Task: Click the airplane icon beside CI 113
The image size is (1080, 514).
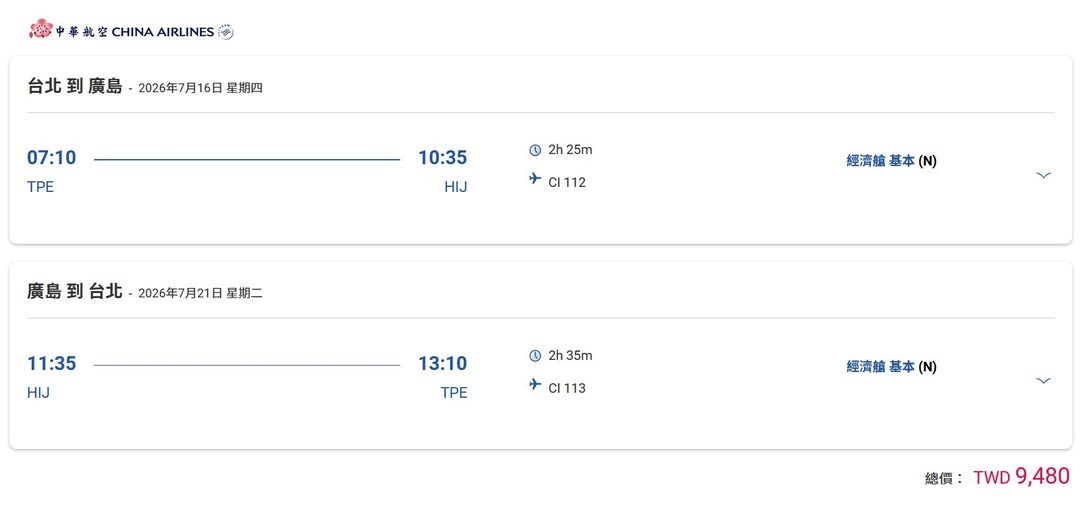Action: tap(535, 385)
